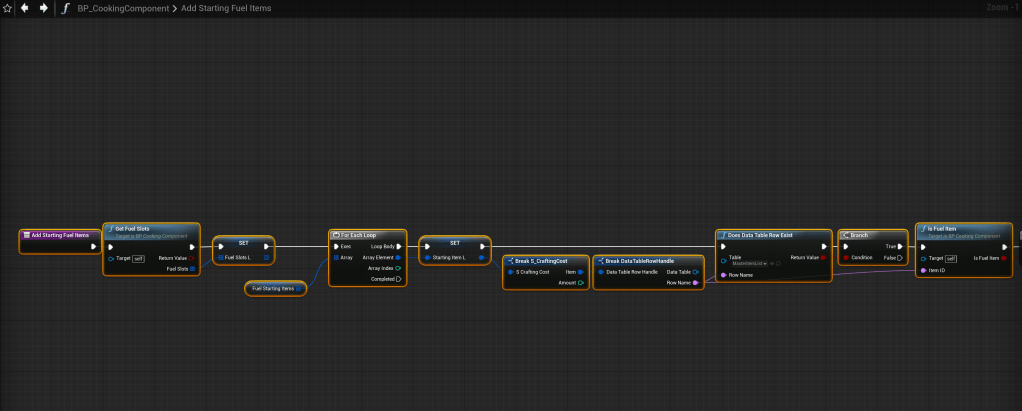The height and width of the screenshot is (411, 1022).
Task: Click the Data Table Row Handle input pin
Action: pyautogui.click(x=600, y=272)
